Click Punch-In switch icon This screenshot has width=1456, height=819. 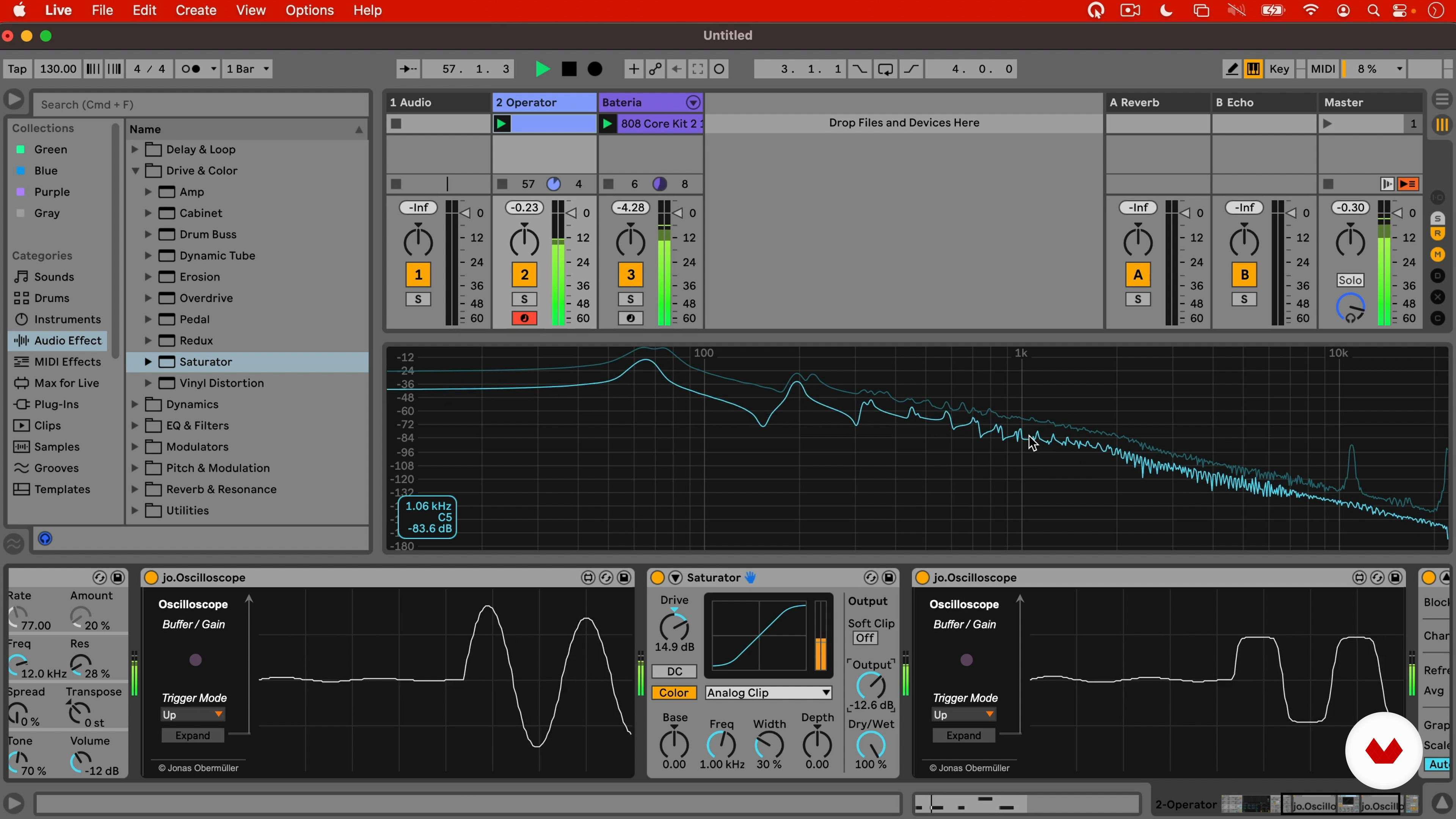point(859,69)
